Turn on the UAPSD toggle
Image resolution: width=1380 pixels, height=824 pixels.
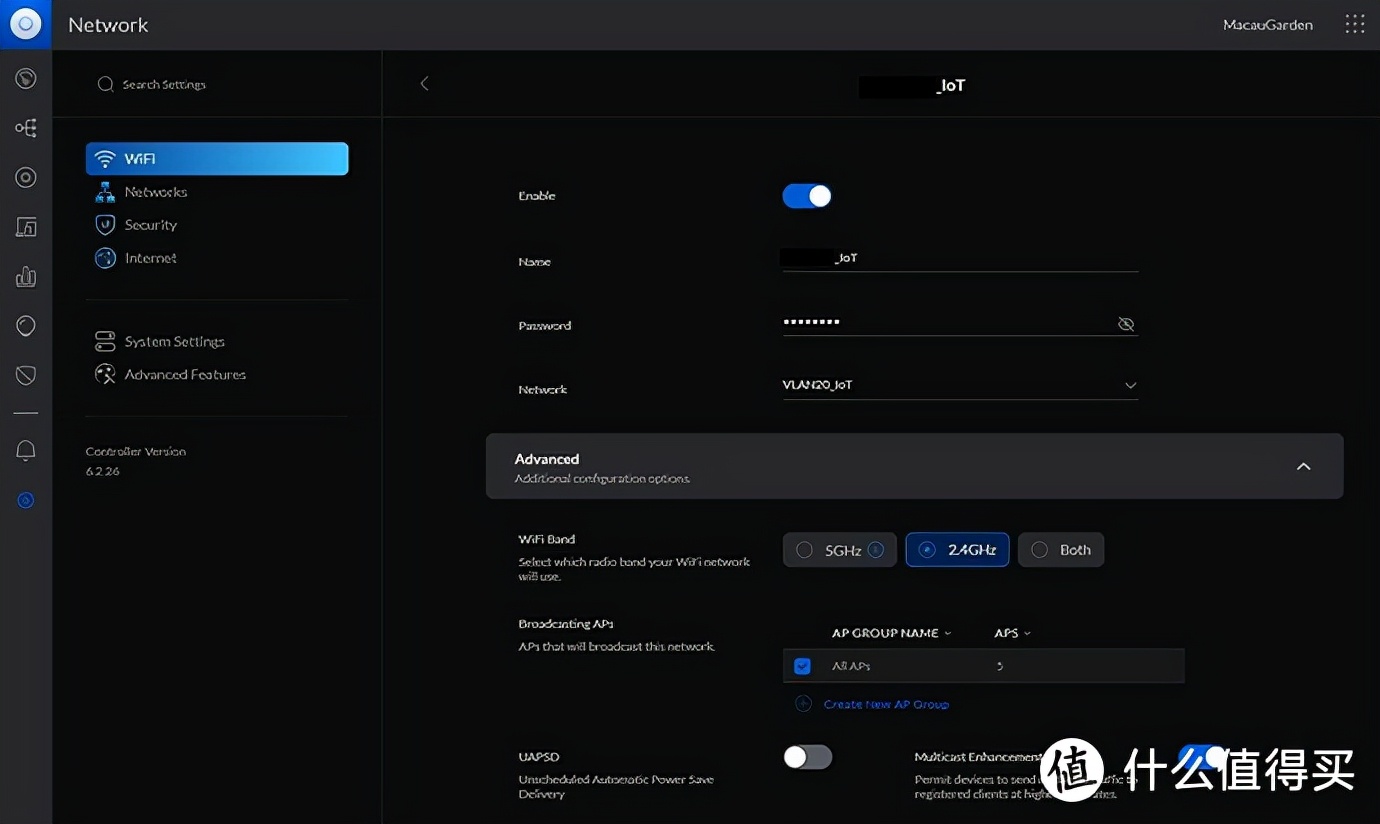click(x=807, y=757)
